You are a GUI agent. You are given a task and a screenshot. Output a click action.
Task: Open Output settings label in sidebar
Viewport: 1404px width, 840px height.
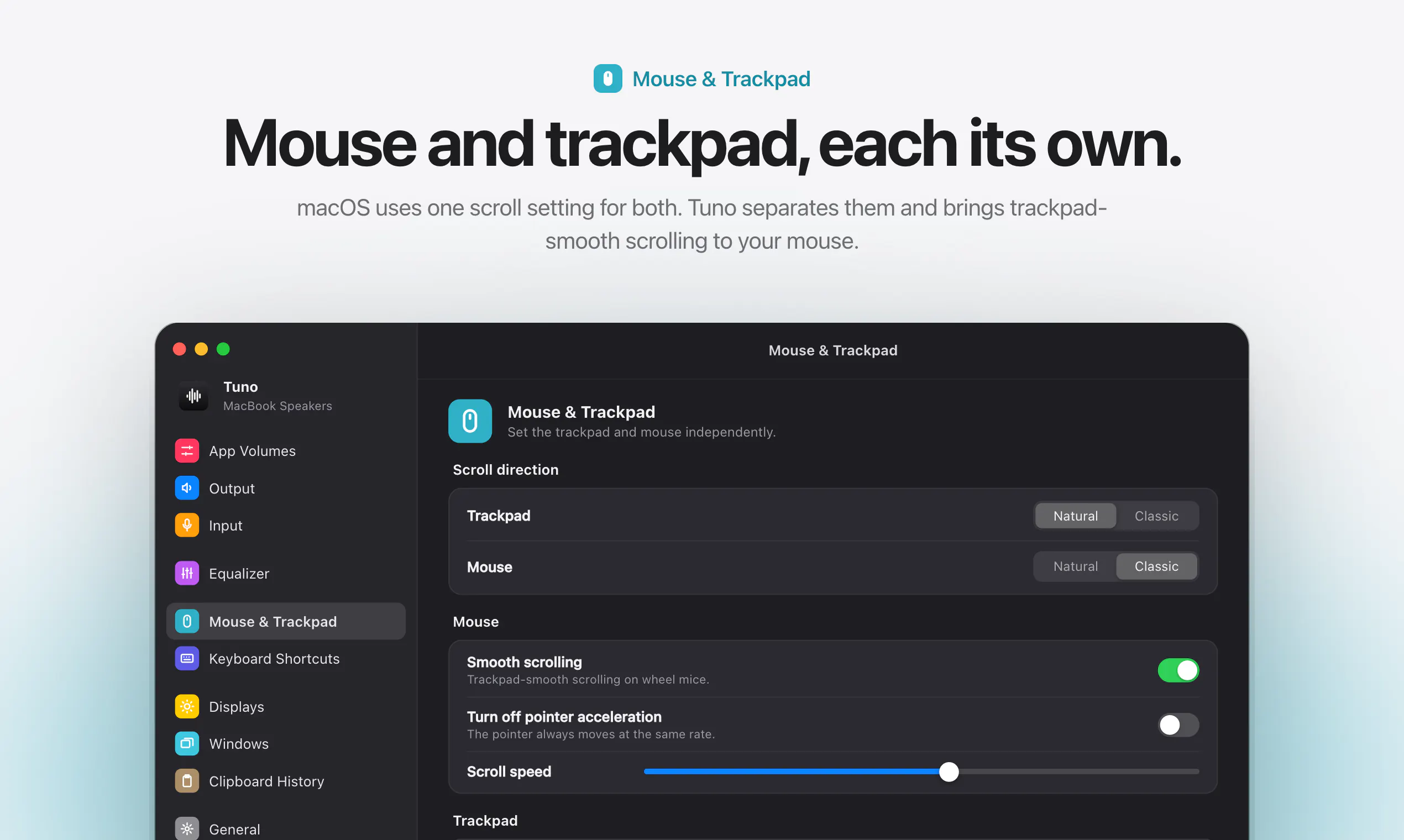click(x=232, y=488)
